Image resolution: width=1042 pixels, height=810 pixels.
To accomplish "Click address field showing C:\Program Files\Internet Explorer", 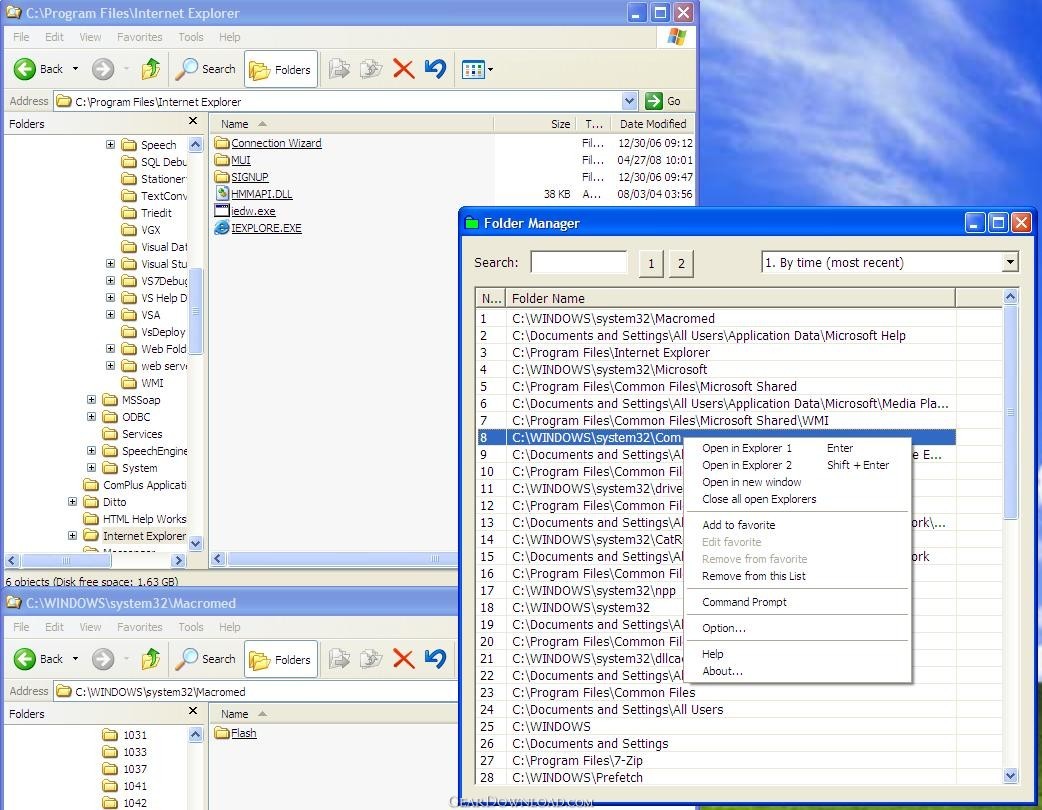I will (x=339, y=102).
